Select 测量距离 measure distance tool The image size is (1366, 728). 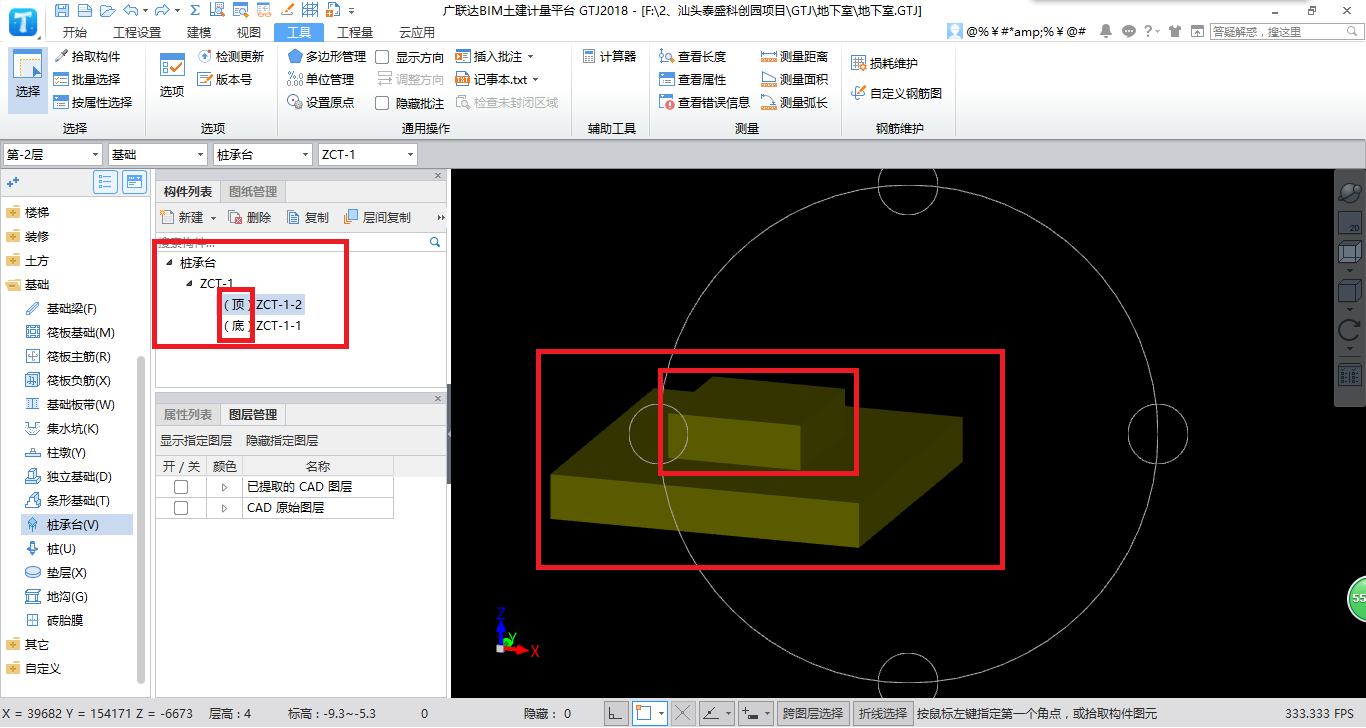click(x=795, y=57)
